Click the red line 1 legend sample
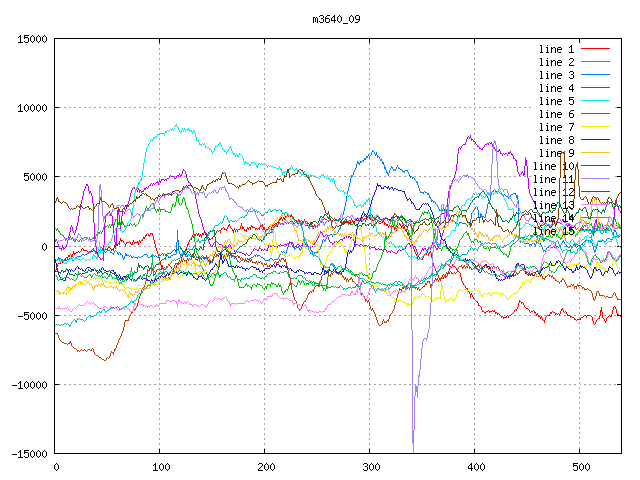640x480 pixels. coord(595,49)
